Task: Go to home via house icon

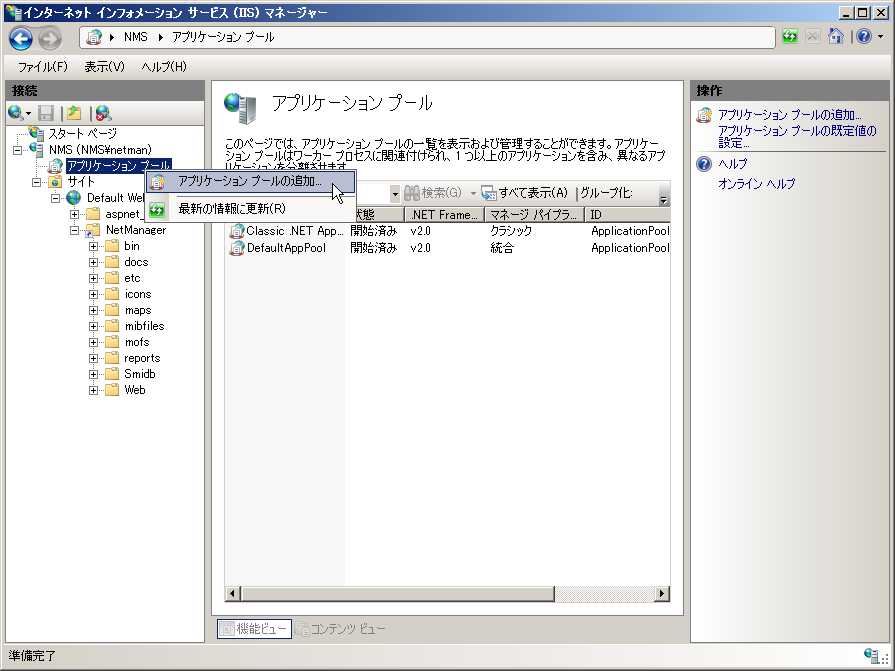Action: pyautogui.click(x=836, y=37)
